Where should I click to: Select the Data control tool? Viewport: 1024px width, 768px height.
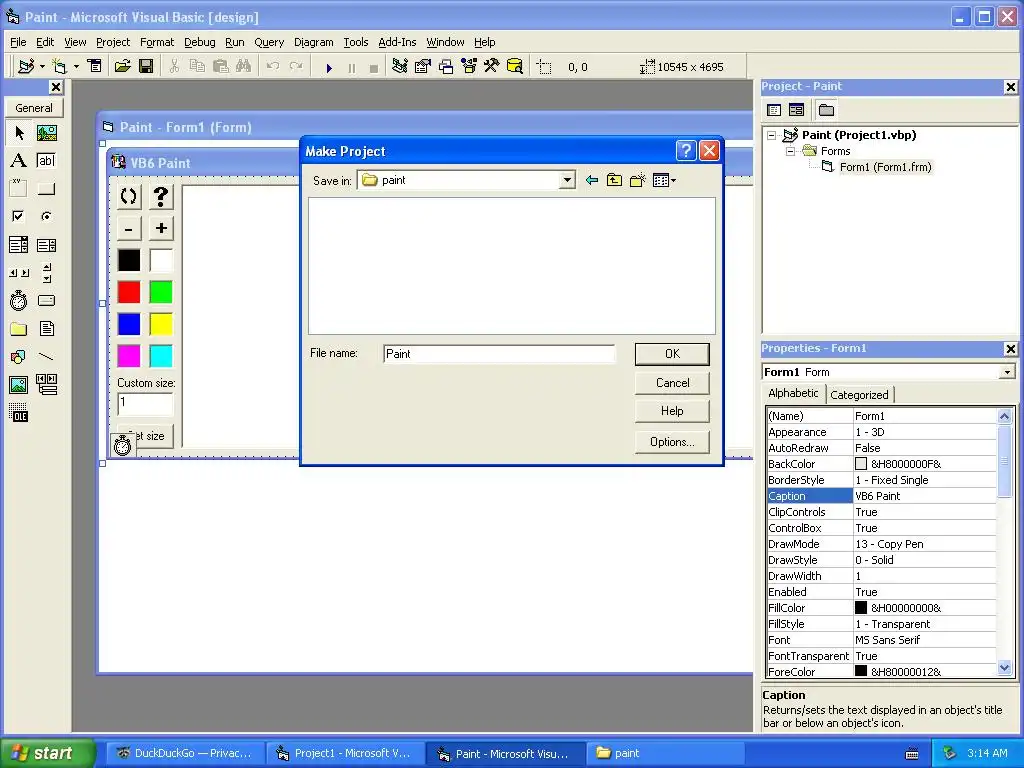coord(46,385)
